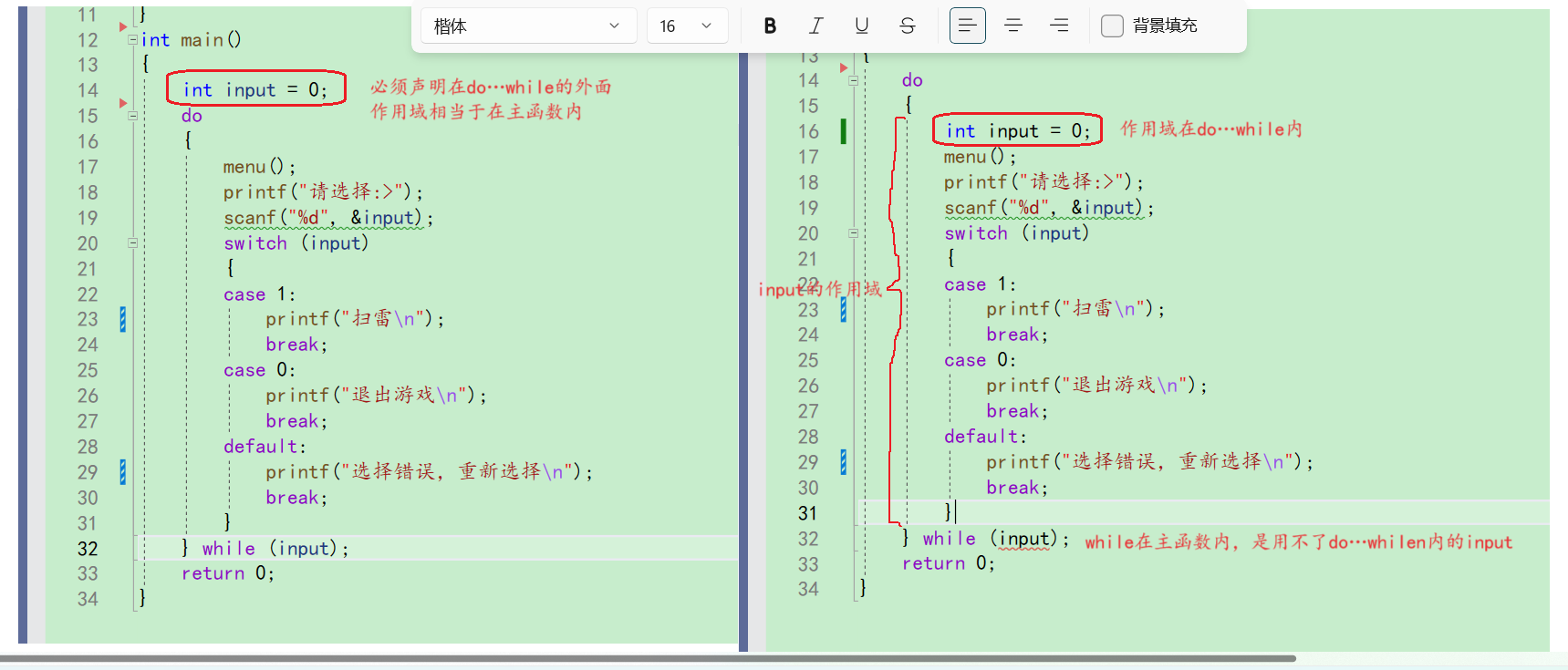Click annotation '作用域在do…while内'
The height and width of the screenshot is (670, 1568).
(1211, 129)
